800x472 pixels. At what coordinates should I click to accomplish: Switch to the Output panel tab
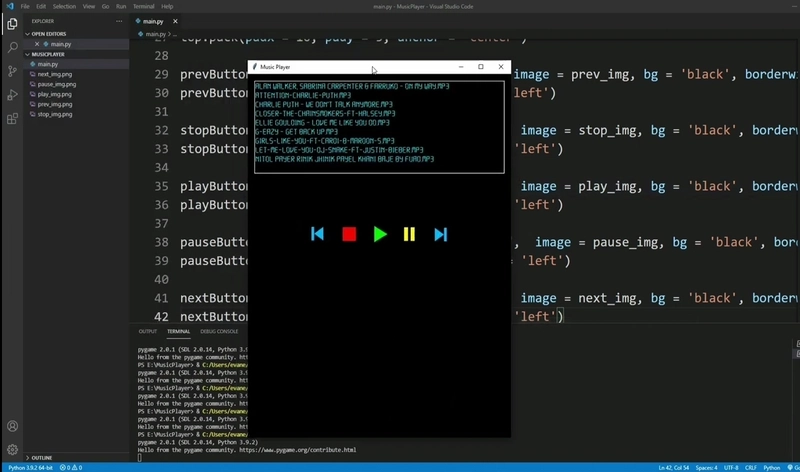pos(148,331)
